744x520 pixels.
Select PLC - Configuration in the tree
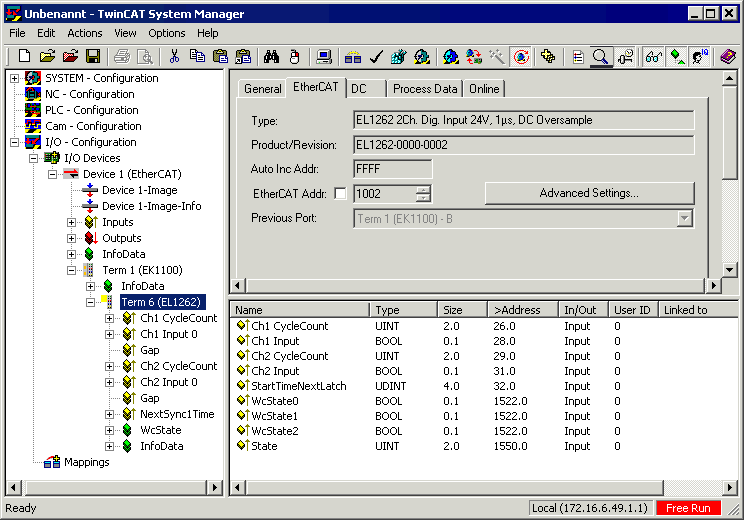pos(92,110)
